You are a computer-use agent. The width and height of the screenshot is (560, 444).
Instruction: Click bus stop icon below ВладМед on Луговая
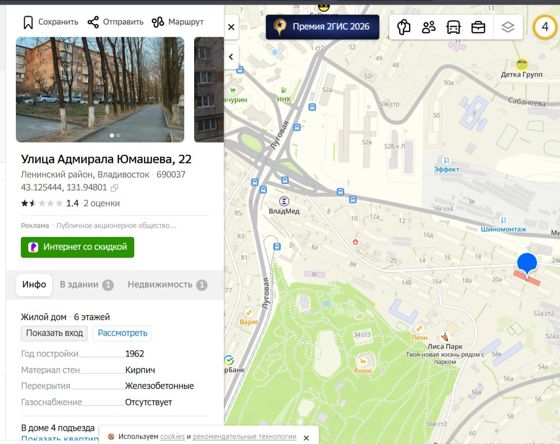coord(277,246)
